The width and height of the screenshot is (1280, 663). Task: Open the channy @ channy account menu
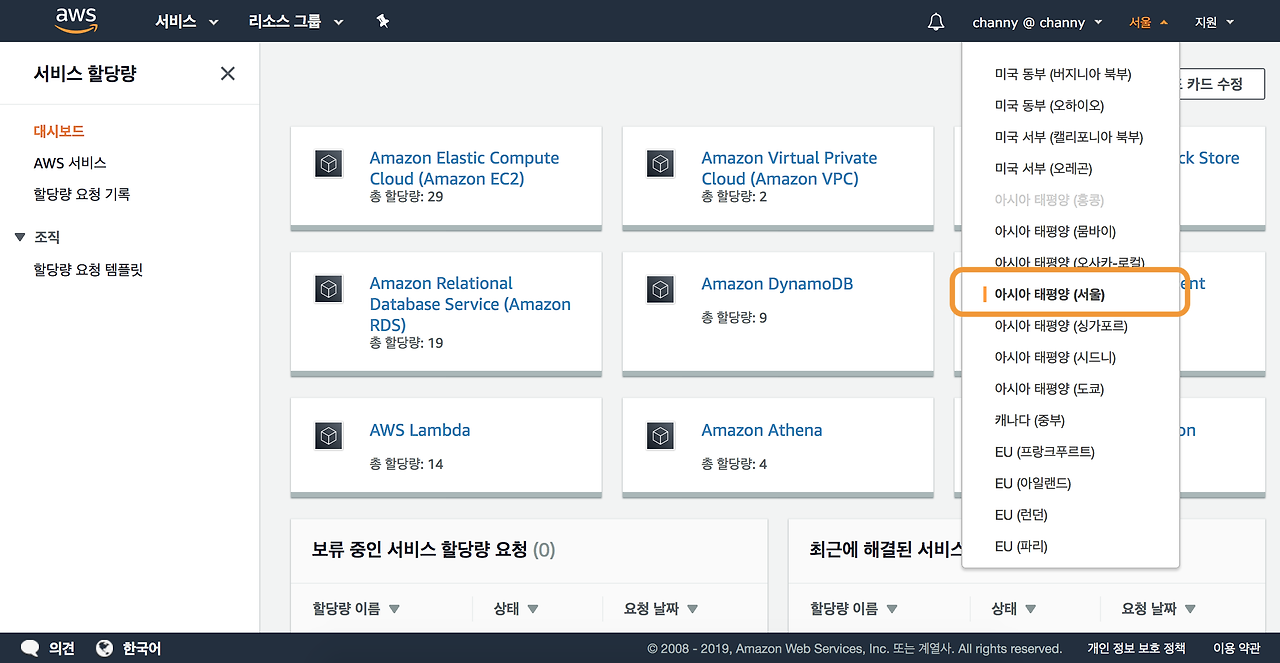[1037, 21]
